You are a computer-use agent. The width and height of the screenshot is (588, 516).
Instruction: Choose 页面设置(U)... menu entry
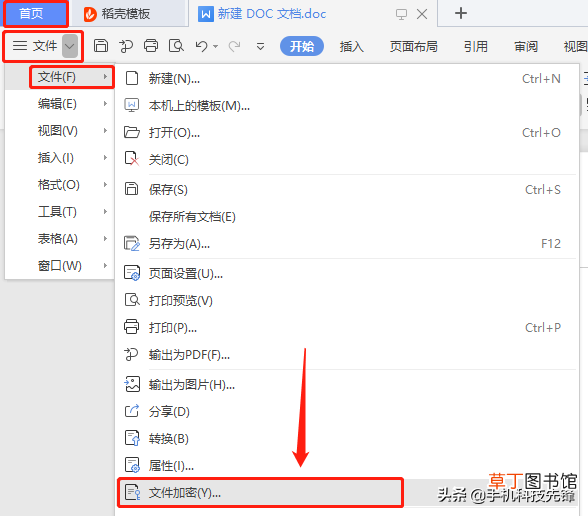click(347, 273)
